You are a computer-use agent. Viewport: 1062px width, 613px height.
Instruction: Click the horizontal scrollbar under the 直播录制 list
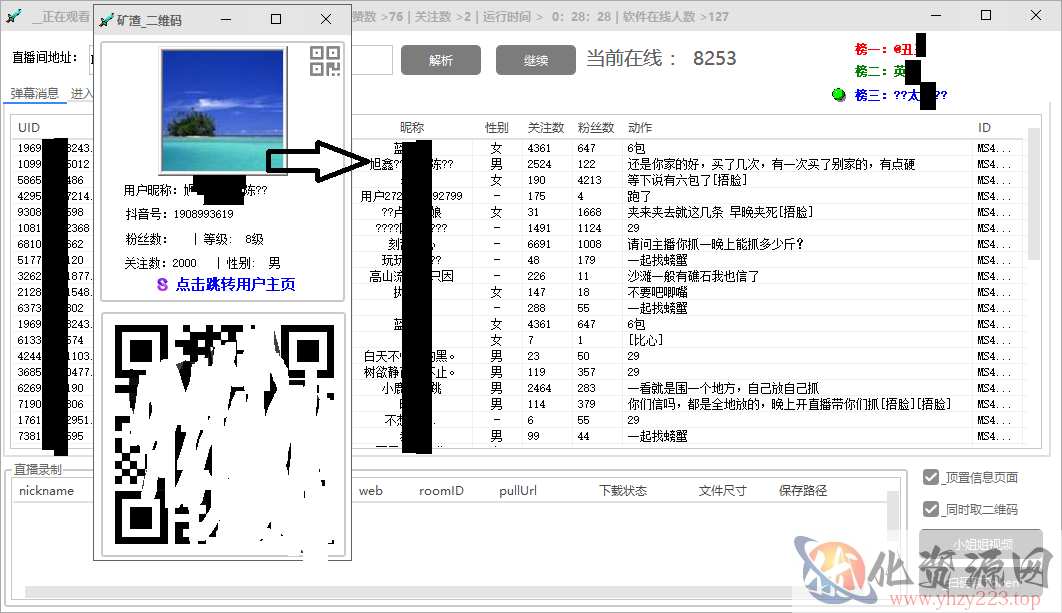coord(406,593)
